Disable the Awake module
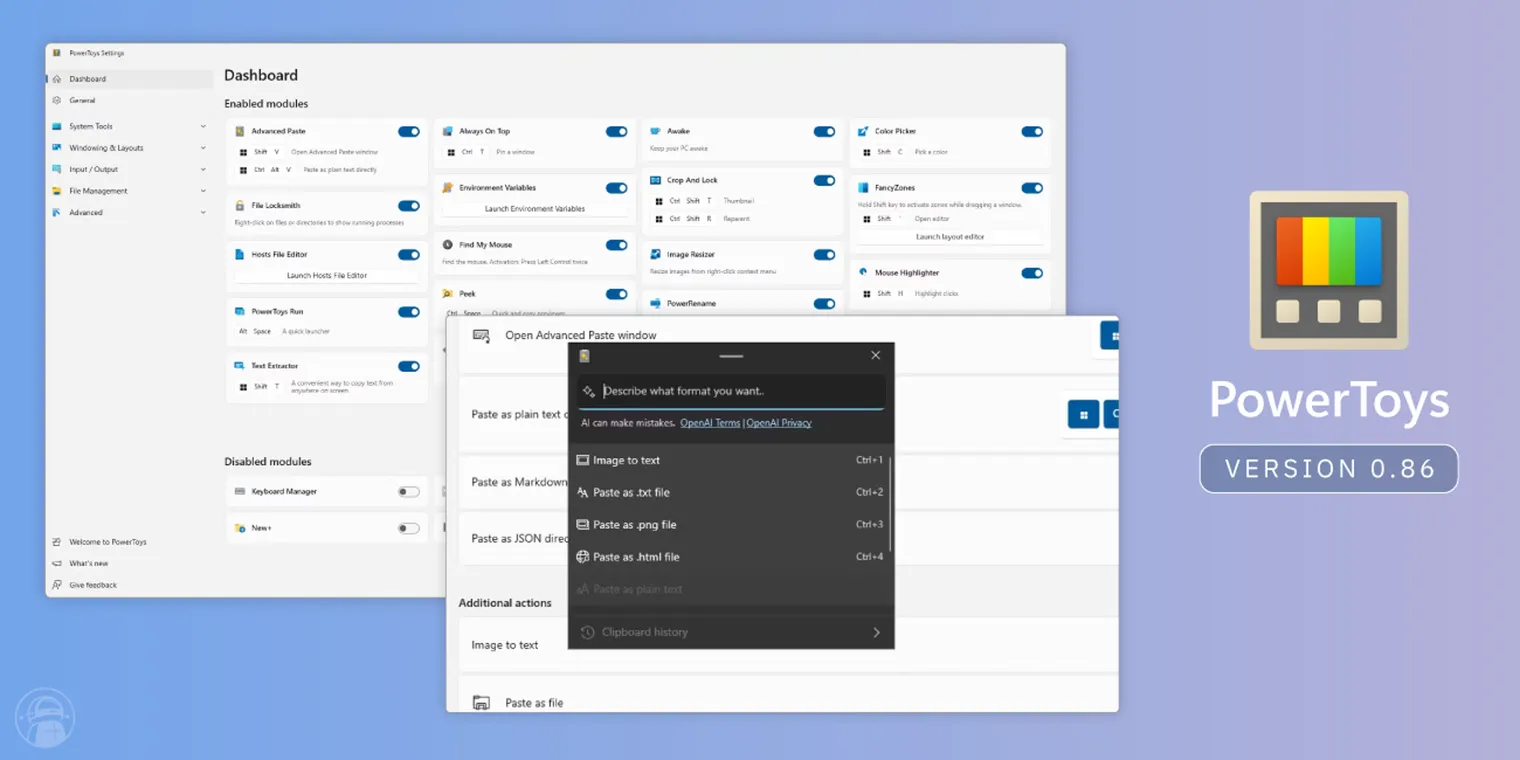1520x760 pixels. (x=824, y=131)
